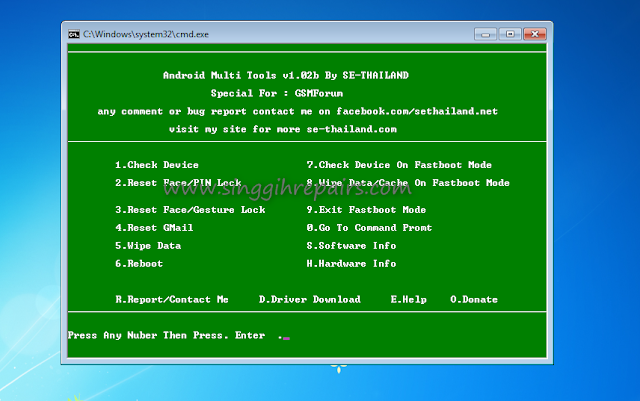The image size is (640, 401).
Task: Select '7.Check Device On Fastboot Mode'
Action: click(399, 165)
